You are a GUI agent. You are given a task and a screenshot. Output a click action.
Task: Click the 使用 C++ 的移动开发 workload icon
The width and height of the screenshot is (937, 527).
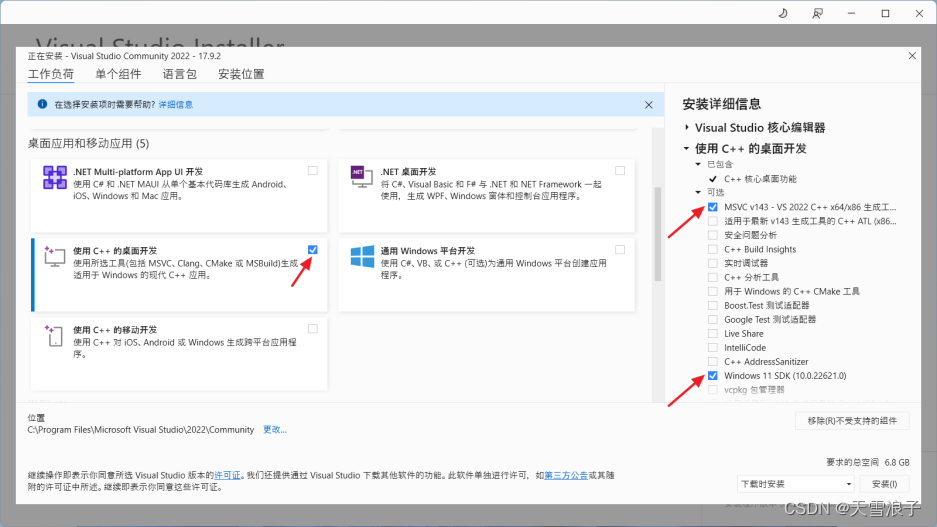click(x=54, y=336)
